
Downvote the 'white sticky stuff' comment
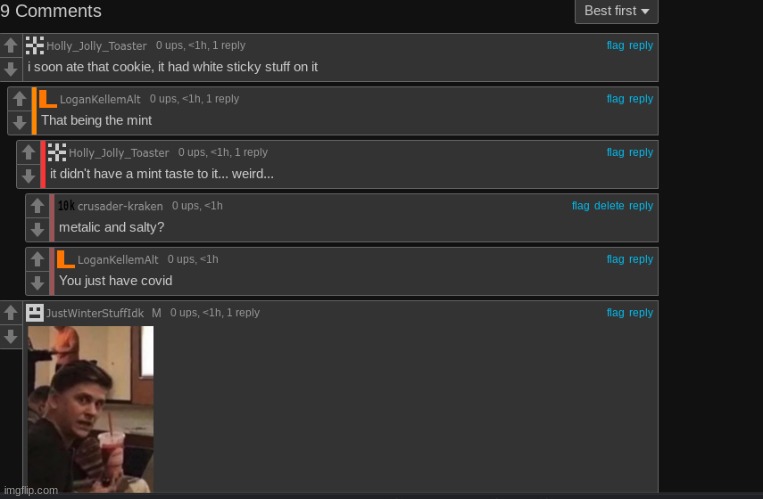tap(11, 69)
